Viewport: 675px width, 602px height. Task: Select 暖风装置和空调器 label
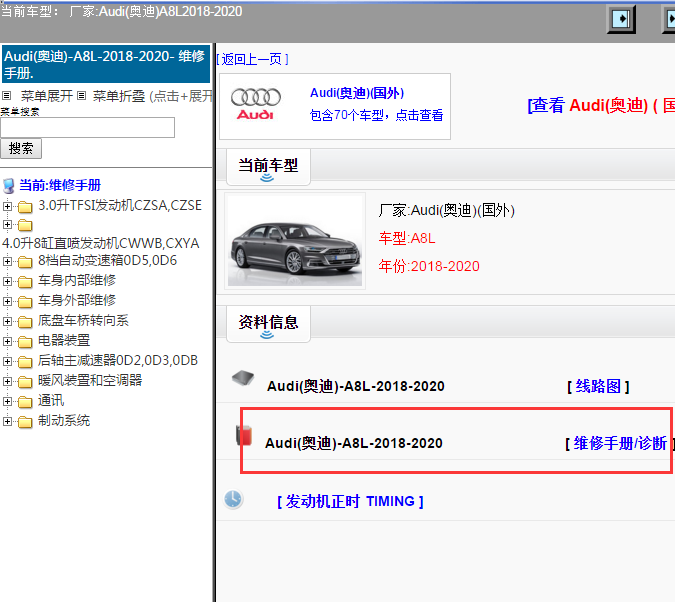coord(90,380)
